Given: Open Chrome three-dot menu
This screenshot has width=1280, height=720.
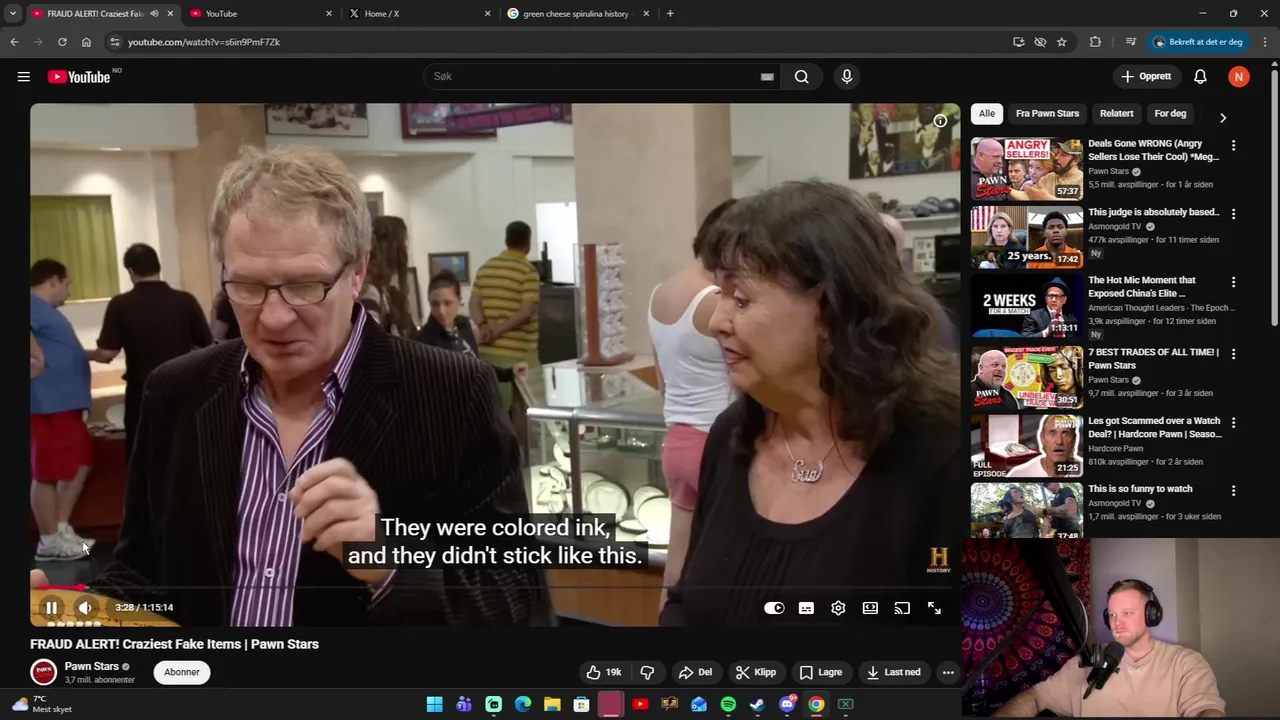Looking at the screenshot, I should [x=1265, y=42].
